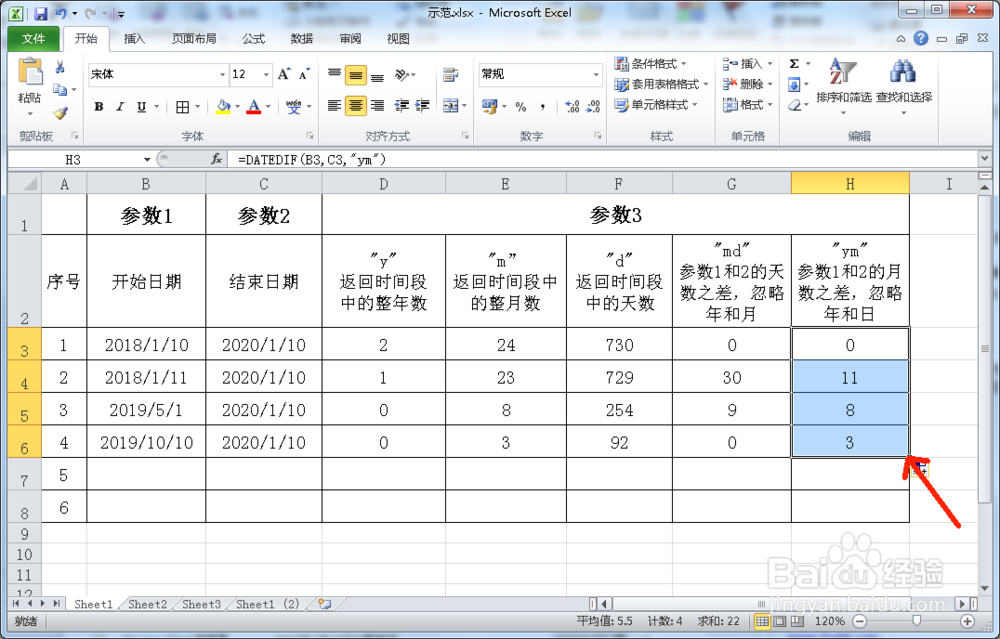The image size is (1000, 639).
Task: Click the AutoSum (Σ) icon
Action: point(792,62)
